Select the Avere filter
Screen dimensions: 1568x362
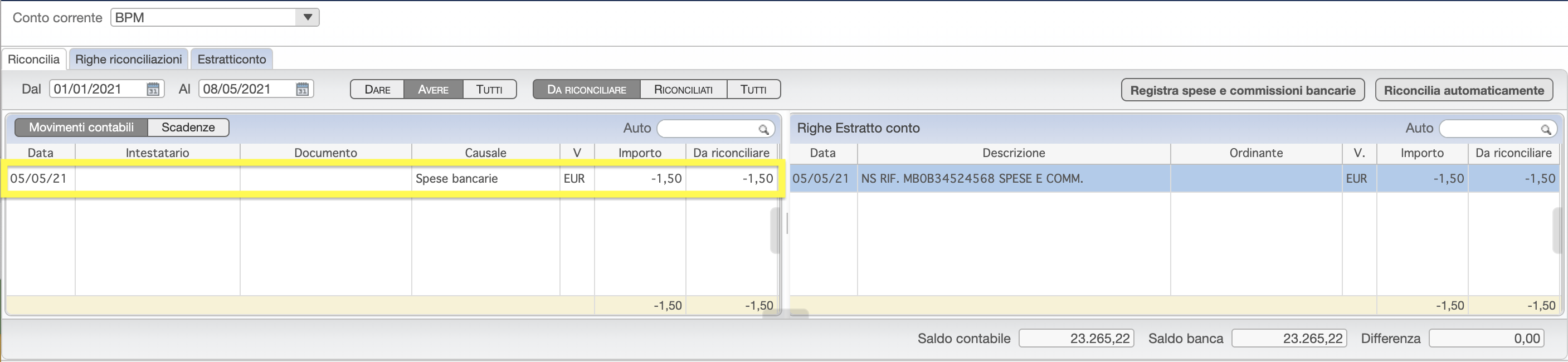434,90
